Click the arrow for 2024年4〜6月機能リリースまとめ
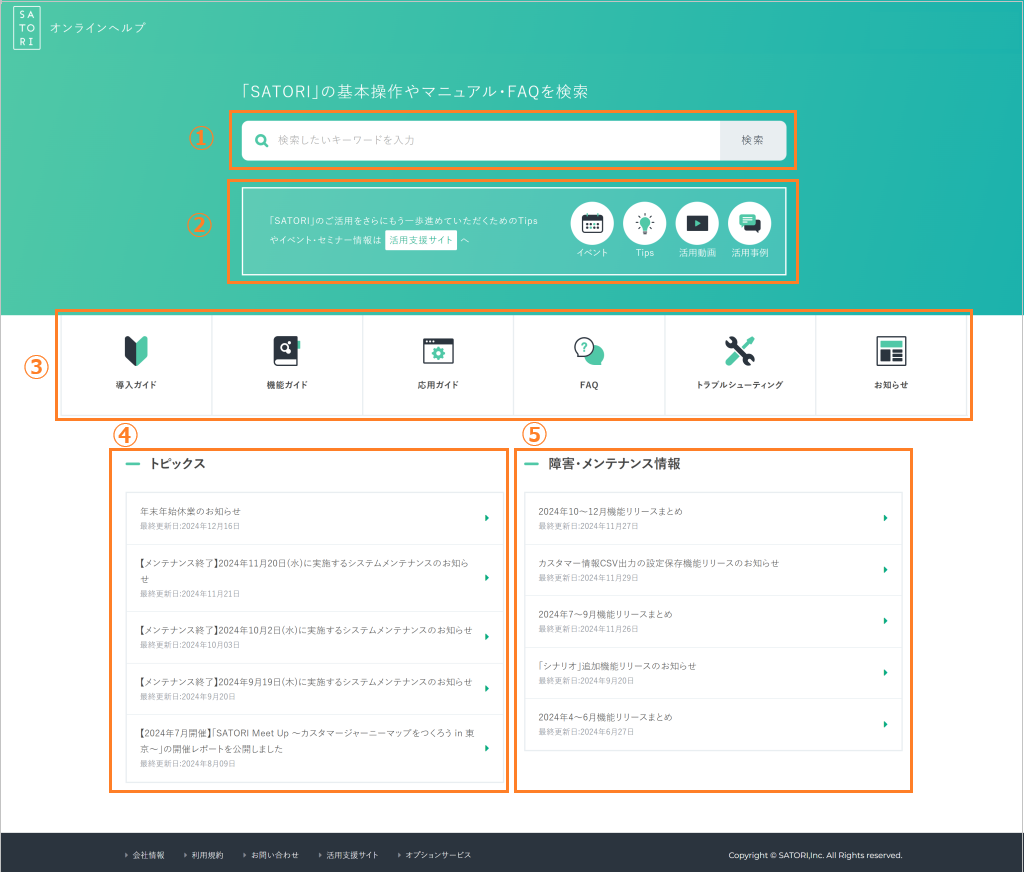Screen dimensions: 1024x872 point(885,724)
